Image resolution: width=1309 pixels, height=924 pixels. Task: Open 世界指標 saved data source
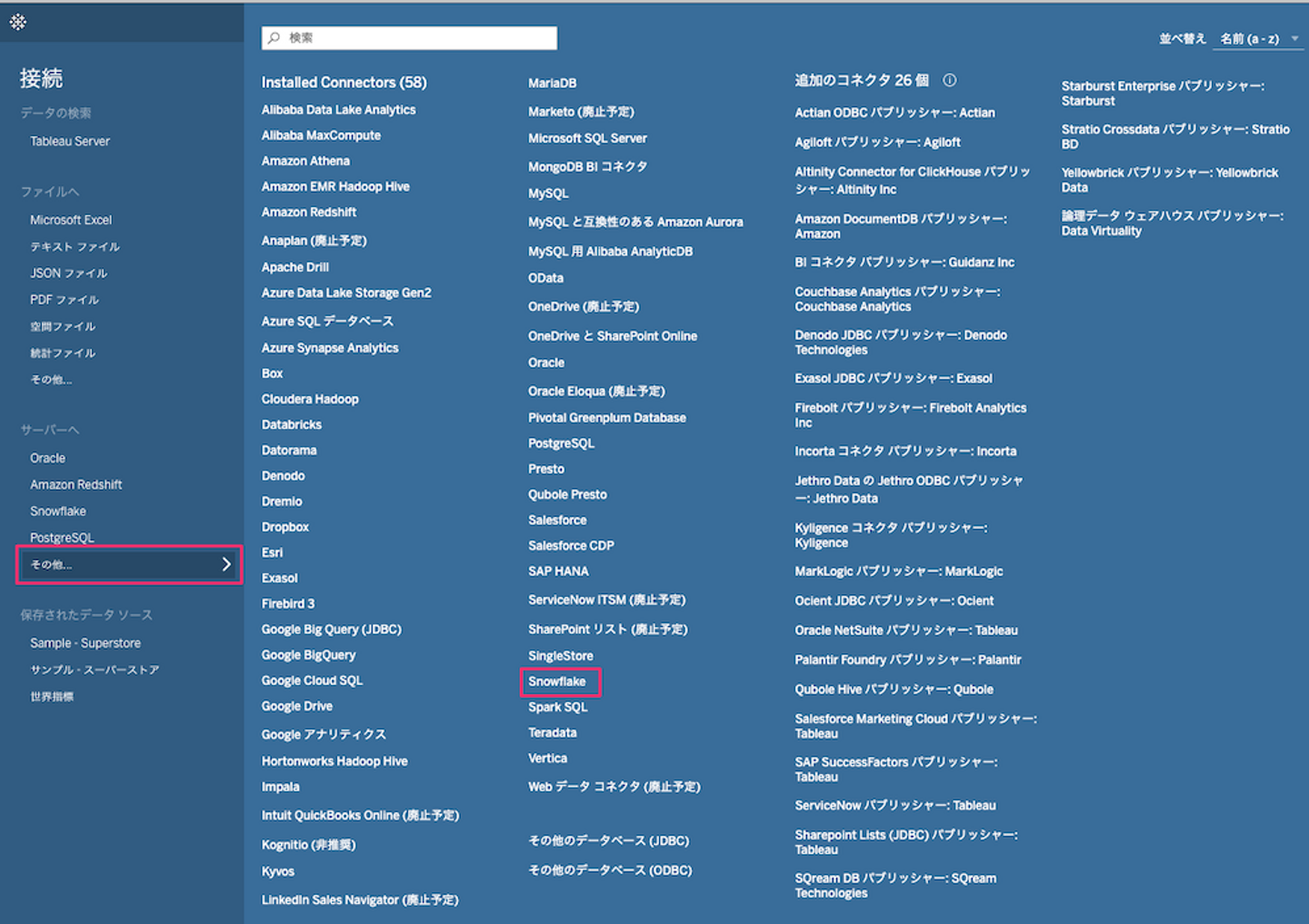(52, 697)
